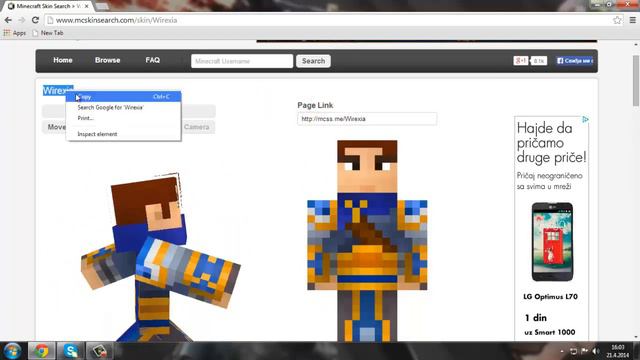Open the third taskbar application icon

[99, 351]
